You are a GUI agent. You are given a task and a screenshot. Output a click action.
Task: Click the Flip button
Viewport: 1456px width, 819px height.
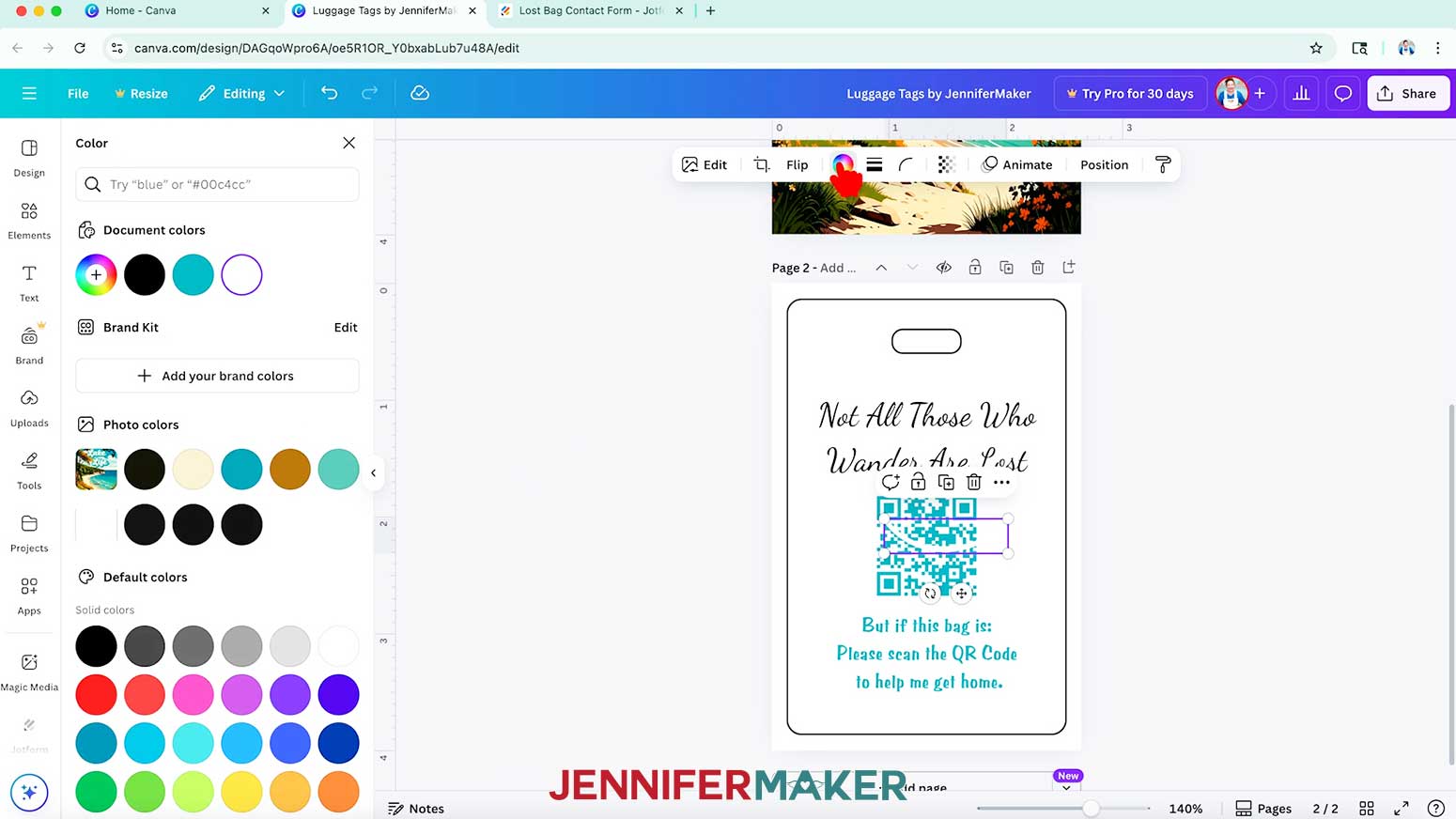pos(797,164)
